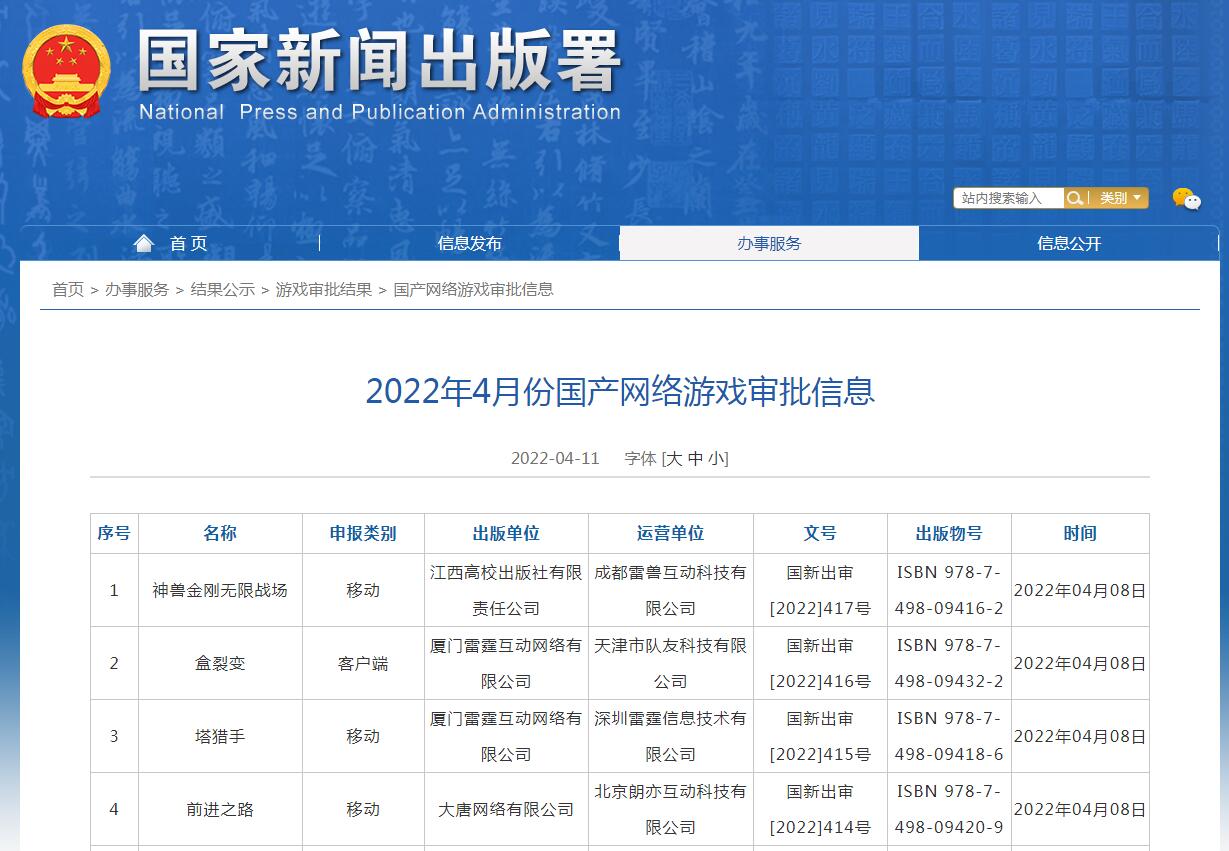Image resolution: width=1229 pixels, height=851 pixels.
Task: Switch to the 办事服务 tab
Action: pos(769,243)
